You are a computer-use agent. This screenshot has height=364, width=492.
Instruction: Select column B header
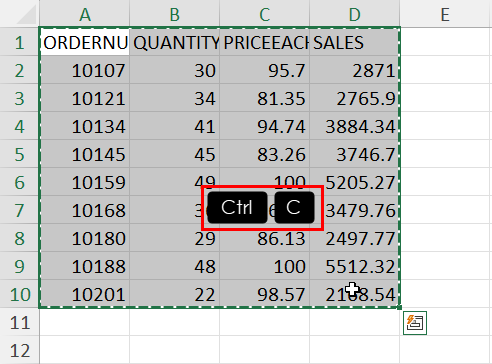(x=175, y=13)
